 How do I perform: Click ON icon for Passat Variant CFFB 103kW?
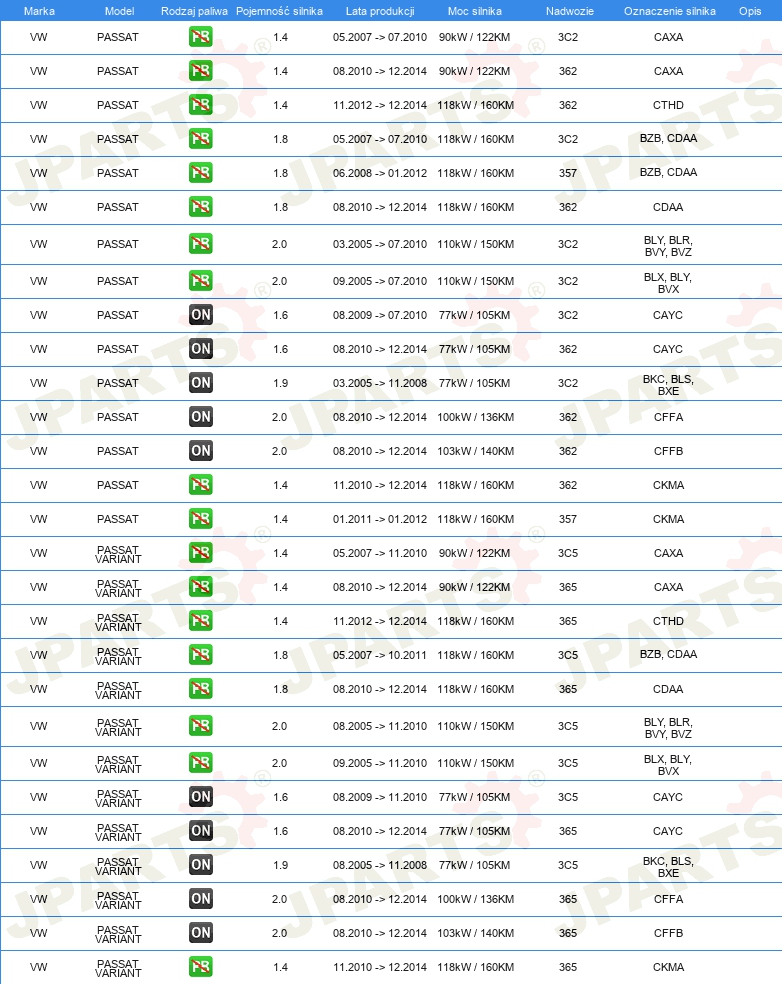(x=201, y=933)
